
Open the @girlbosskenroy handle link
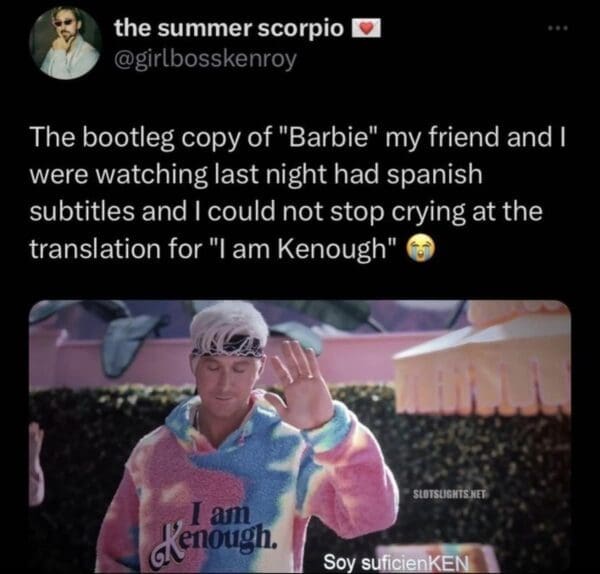205,59
